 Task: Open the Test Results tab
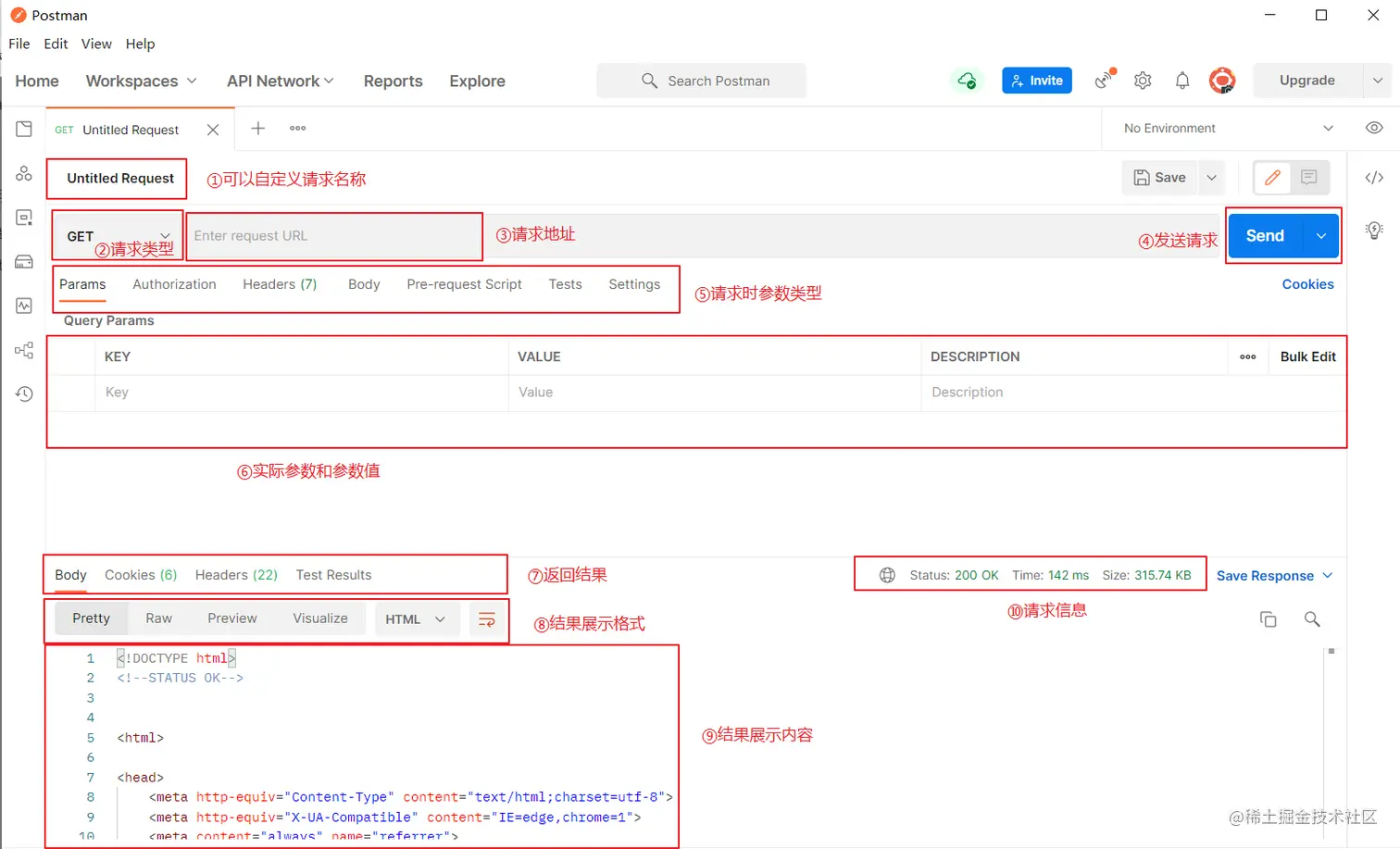pyautogui.click(x=333, y=575)
